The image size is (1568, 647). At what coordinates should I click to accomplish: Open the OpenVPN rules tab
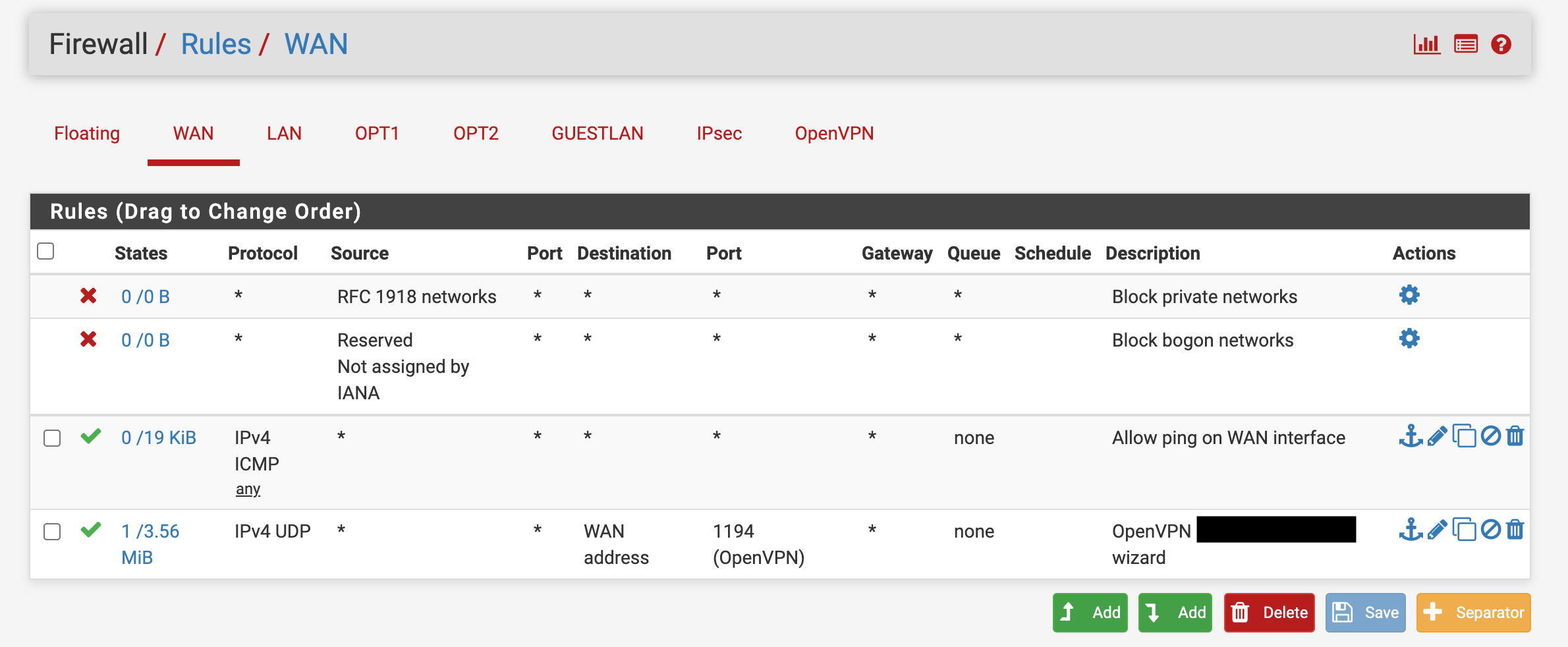click(x=834, y=133)
